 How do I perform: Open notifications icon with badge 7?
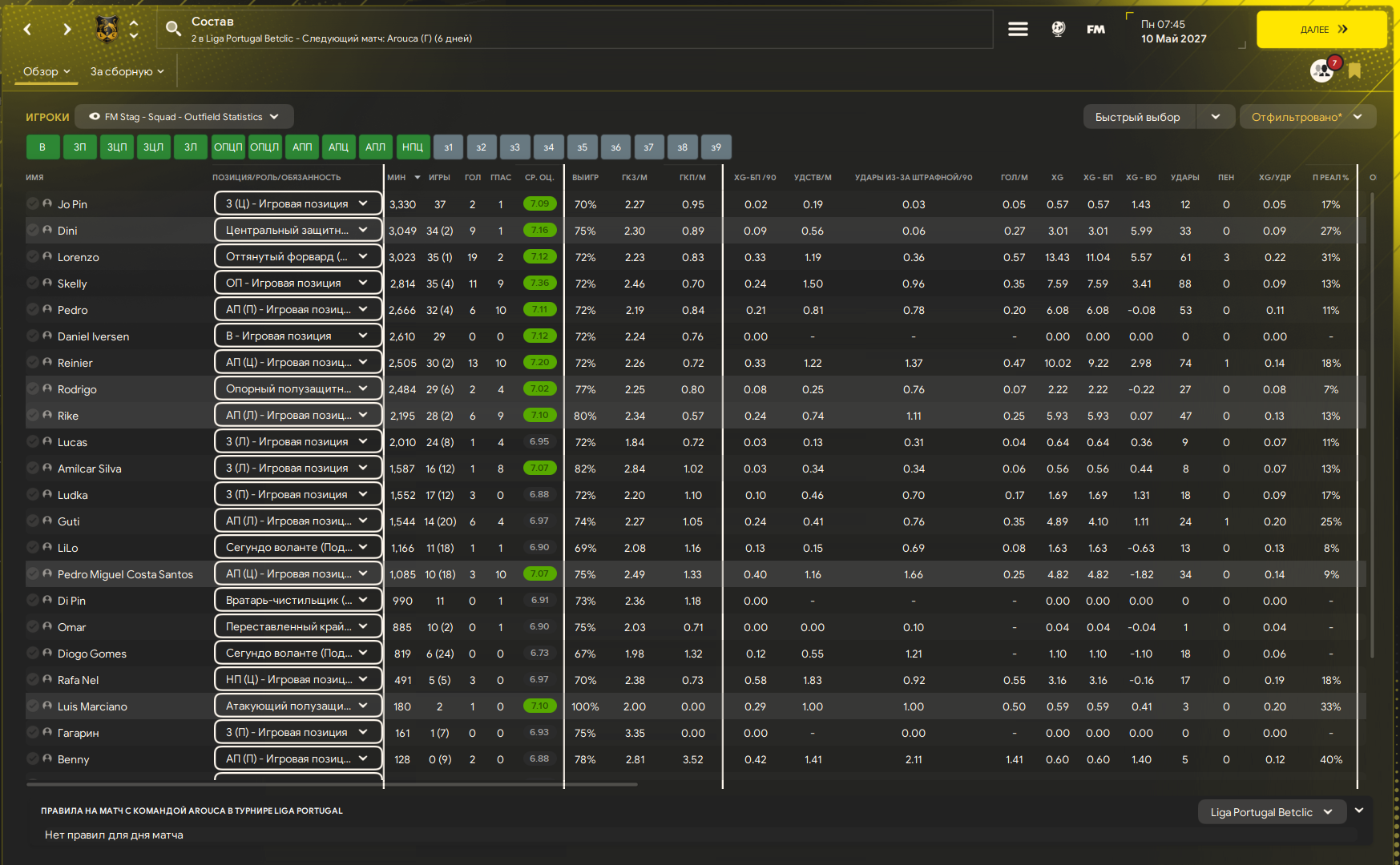[x=1322, y=70]
